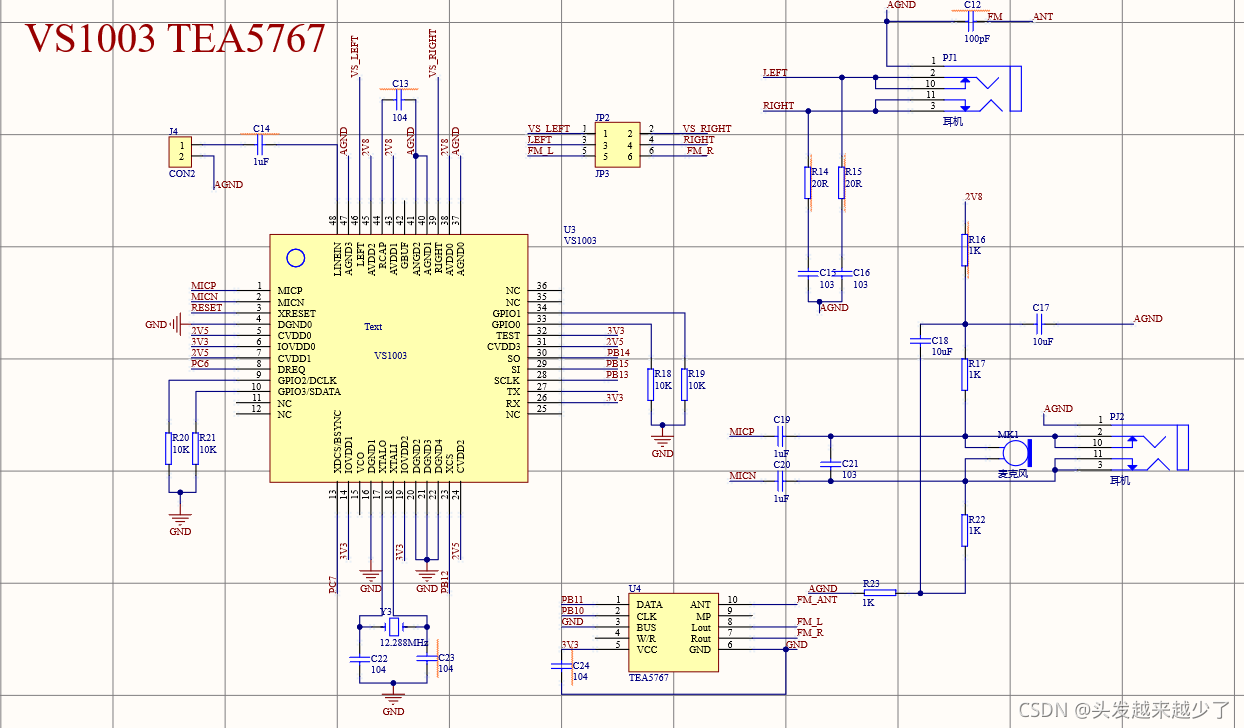
Task: Select the R14 resistor symbol
Action: (808, 183)
